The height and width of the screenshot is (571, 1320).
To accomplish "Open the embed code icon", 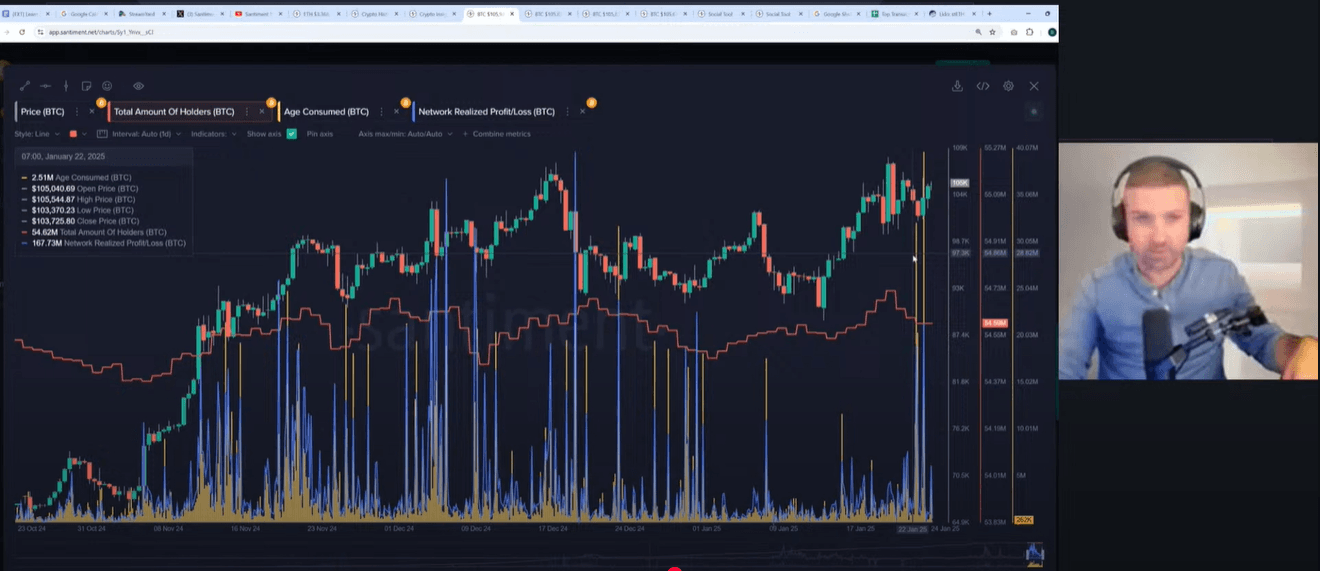I will pos(983,87).
